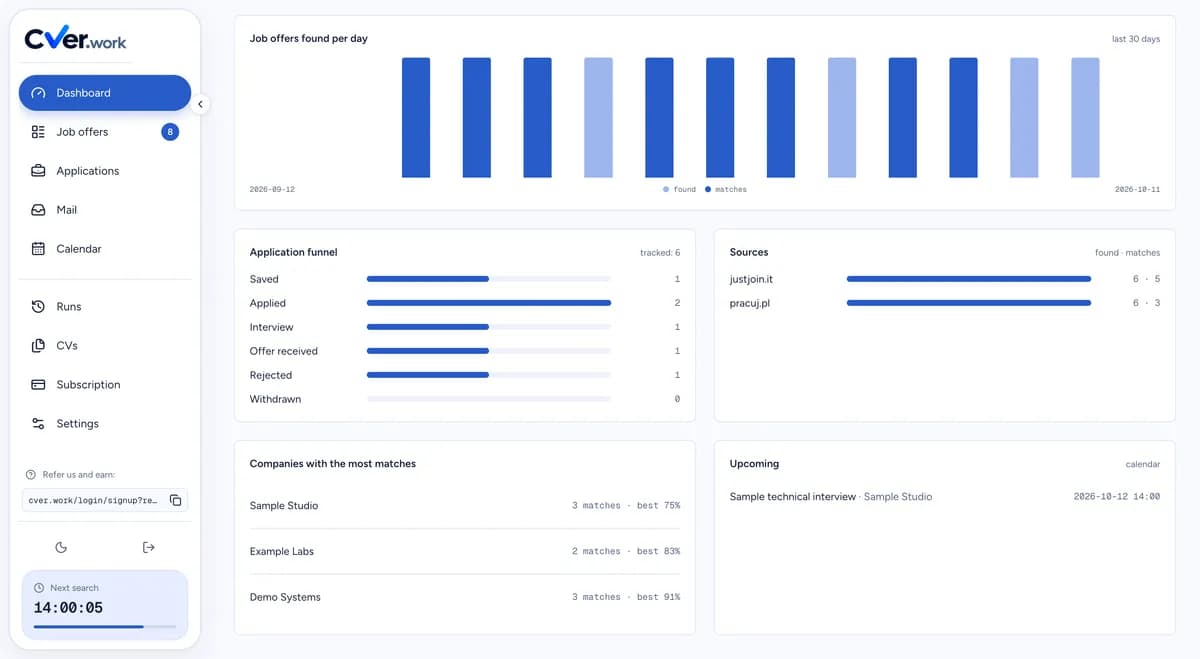
Task: Select the Example Labs company row
Action: (x=465, y=552)
